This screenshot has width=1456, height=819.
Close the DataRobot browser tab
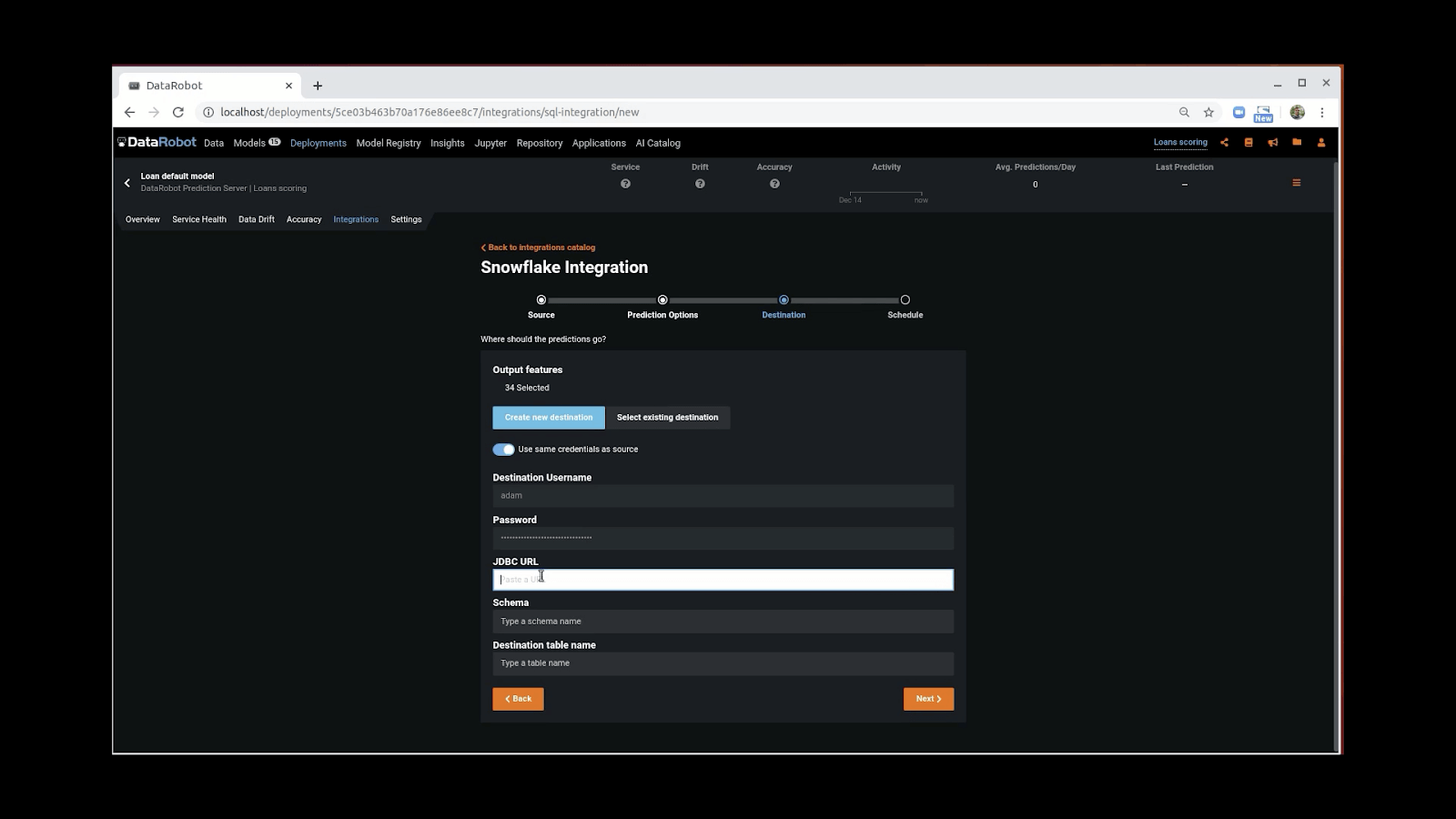288,86
